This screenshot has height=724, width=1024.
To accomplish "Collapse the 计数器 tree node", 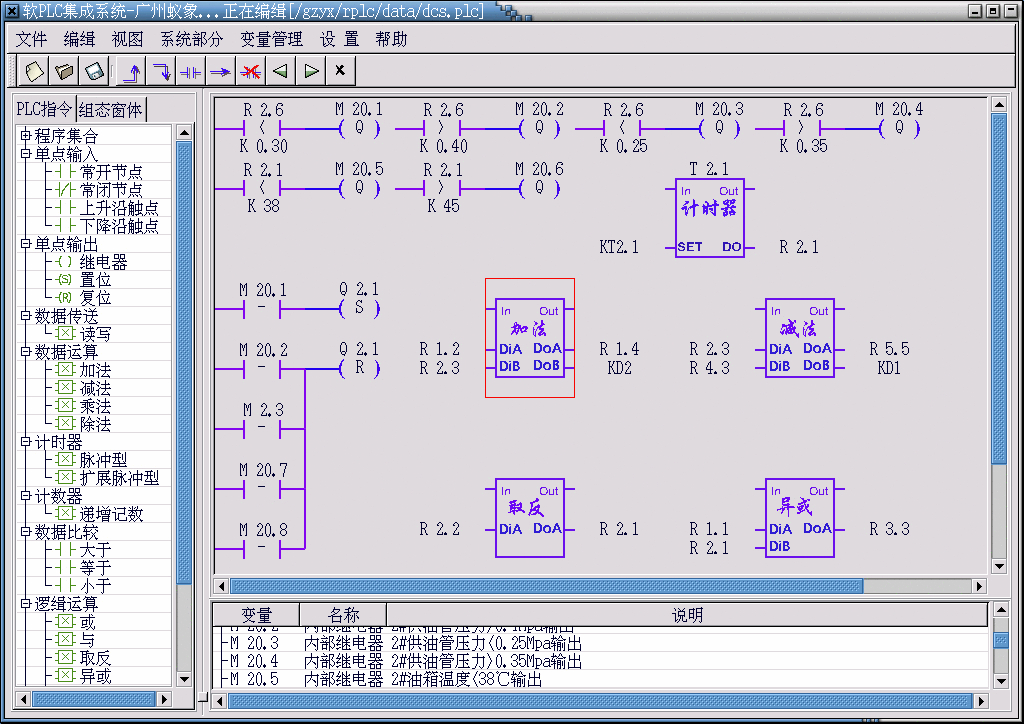I will coord(25,496).
